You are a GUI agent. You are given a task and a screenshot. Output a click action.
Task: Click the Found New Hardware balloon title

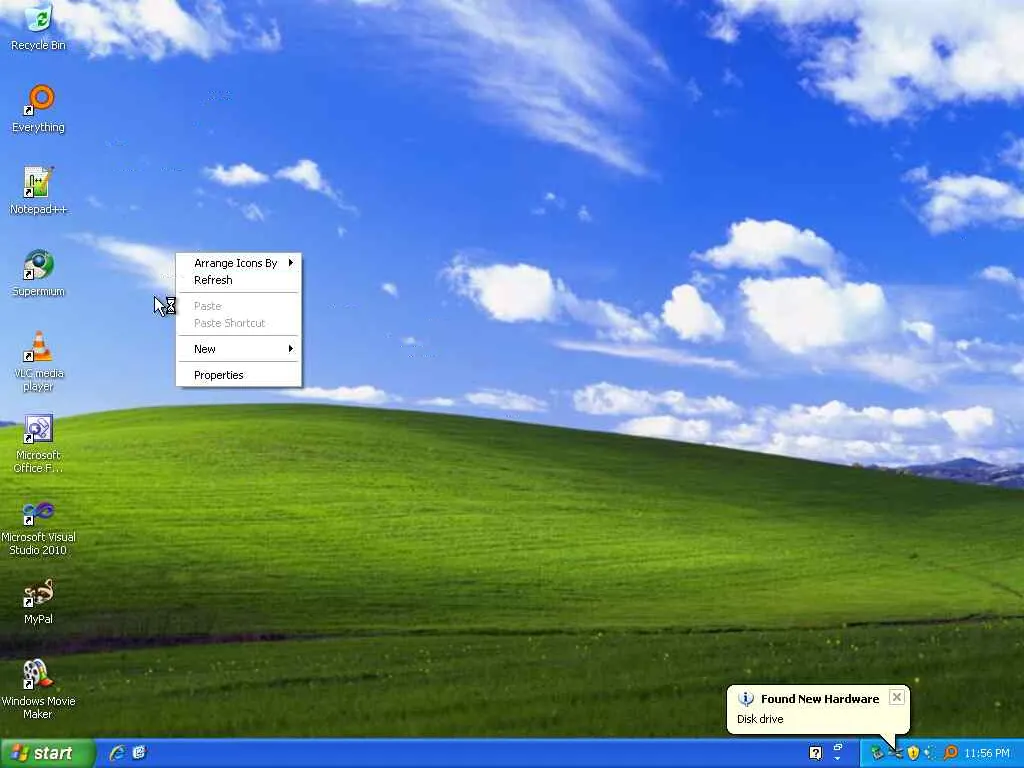click(820, 699)
